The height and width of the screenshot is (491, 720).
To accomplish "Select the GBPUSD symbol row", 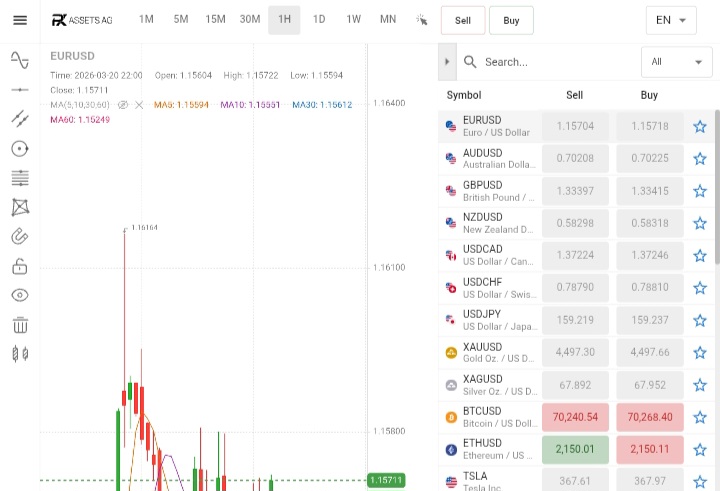I will pyautogui.click(x=577, y=191).
